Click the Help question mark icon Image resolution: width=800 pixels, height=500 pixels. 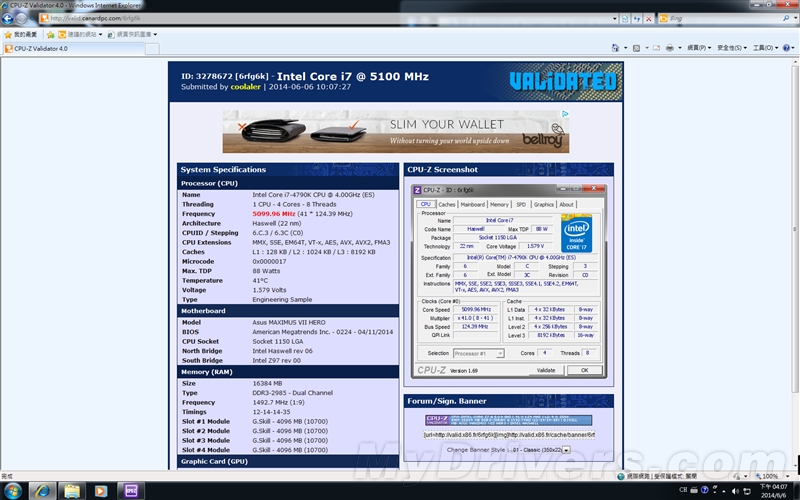(x=786, y=48)
